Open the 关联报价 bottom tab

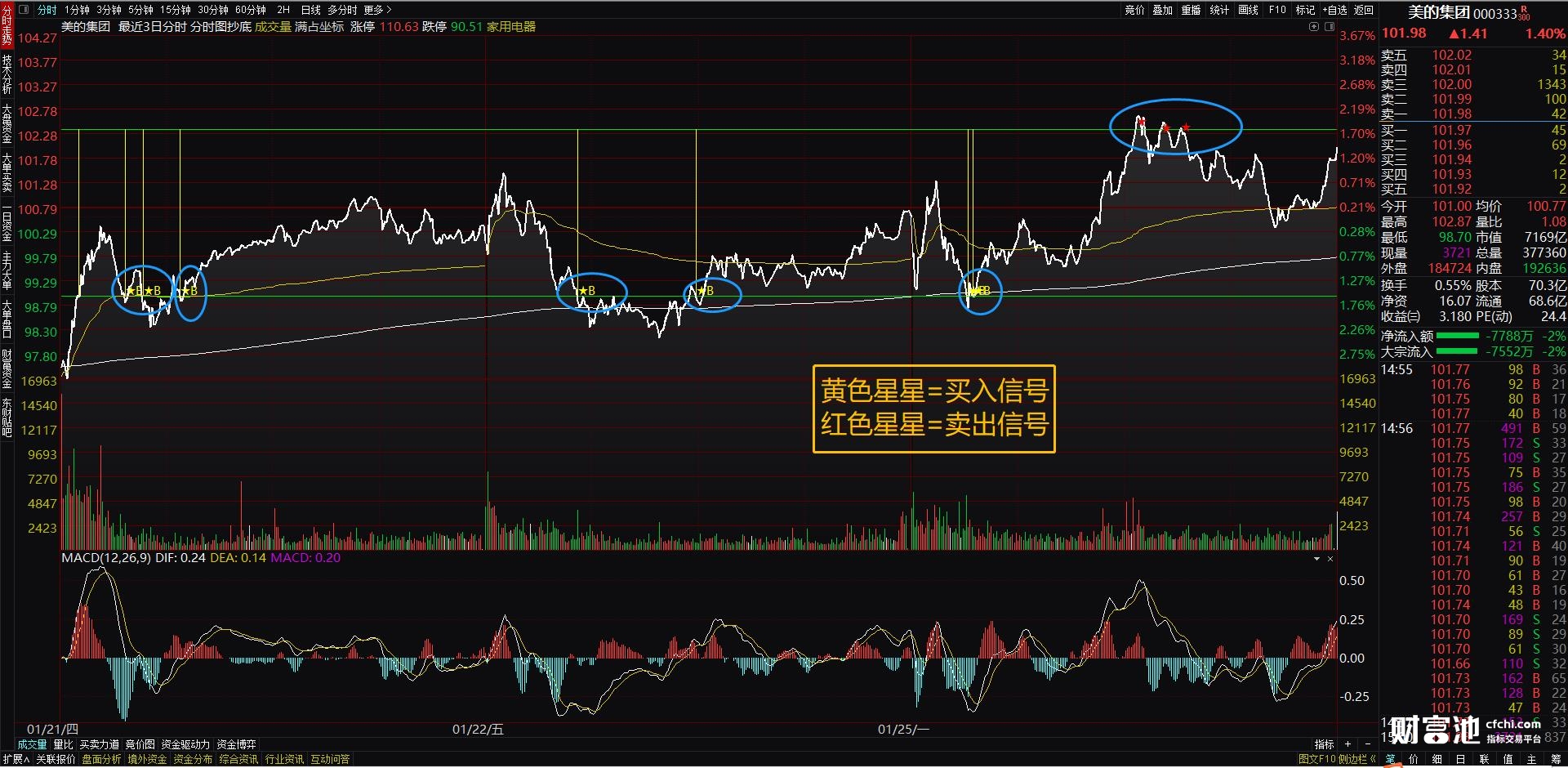click(56, 759)
